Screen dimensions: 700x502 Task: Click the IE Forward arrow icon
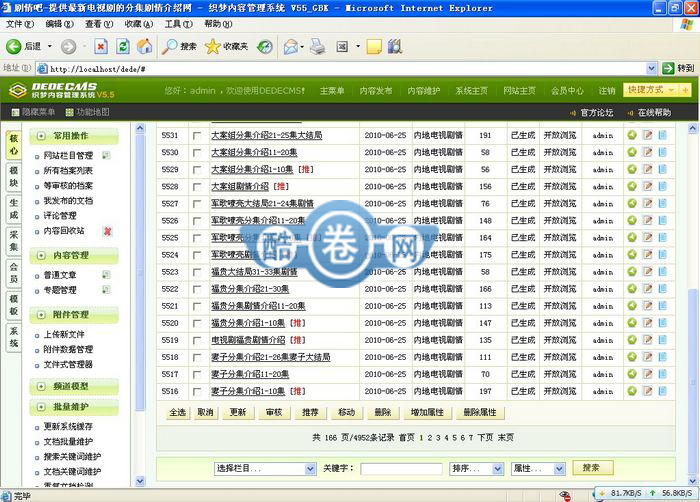(x=68, y=46)
